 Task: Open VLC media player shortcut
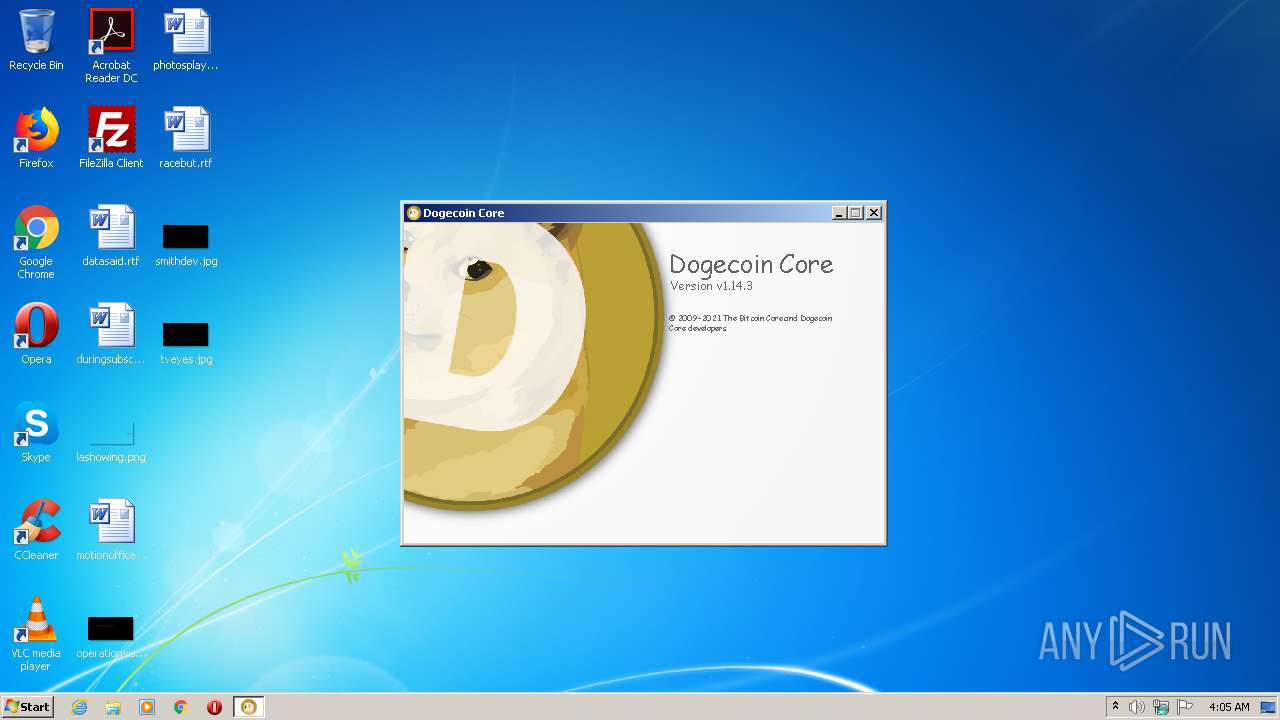click(x=36, y=634)
